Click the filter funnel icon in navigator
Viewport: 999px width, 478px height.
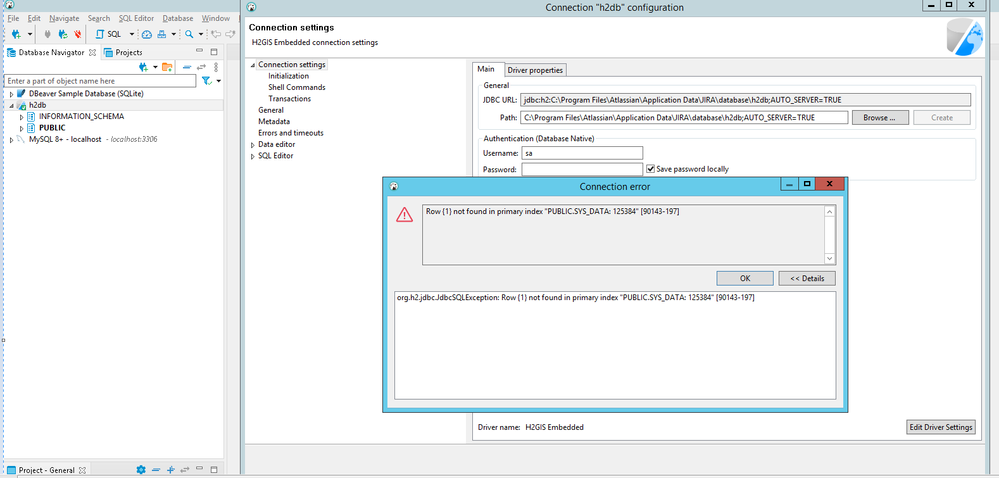pyautogui.click(x=206, y=81)
